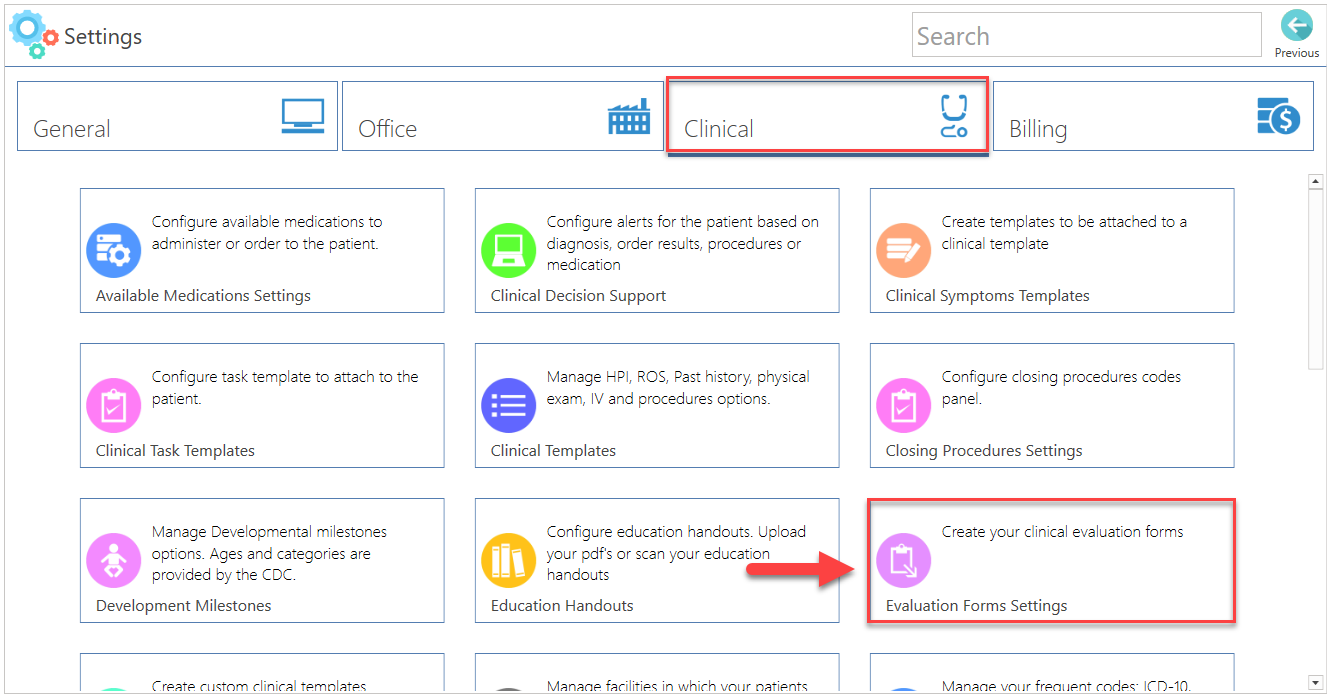Switch to the Office tab
Viewport: 1333px width, 695px height.
point(503,116)
